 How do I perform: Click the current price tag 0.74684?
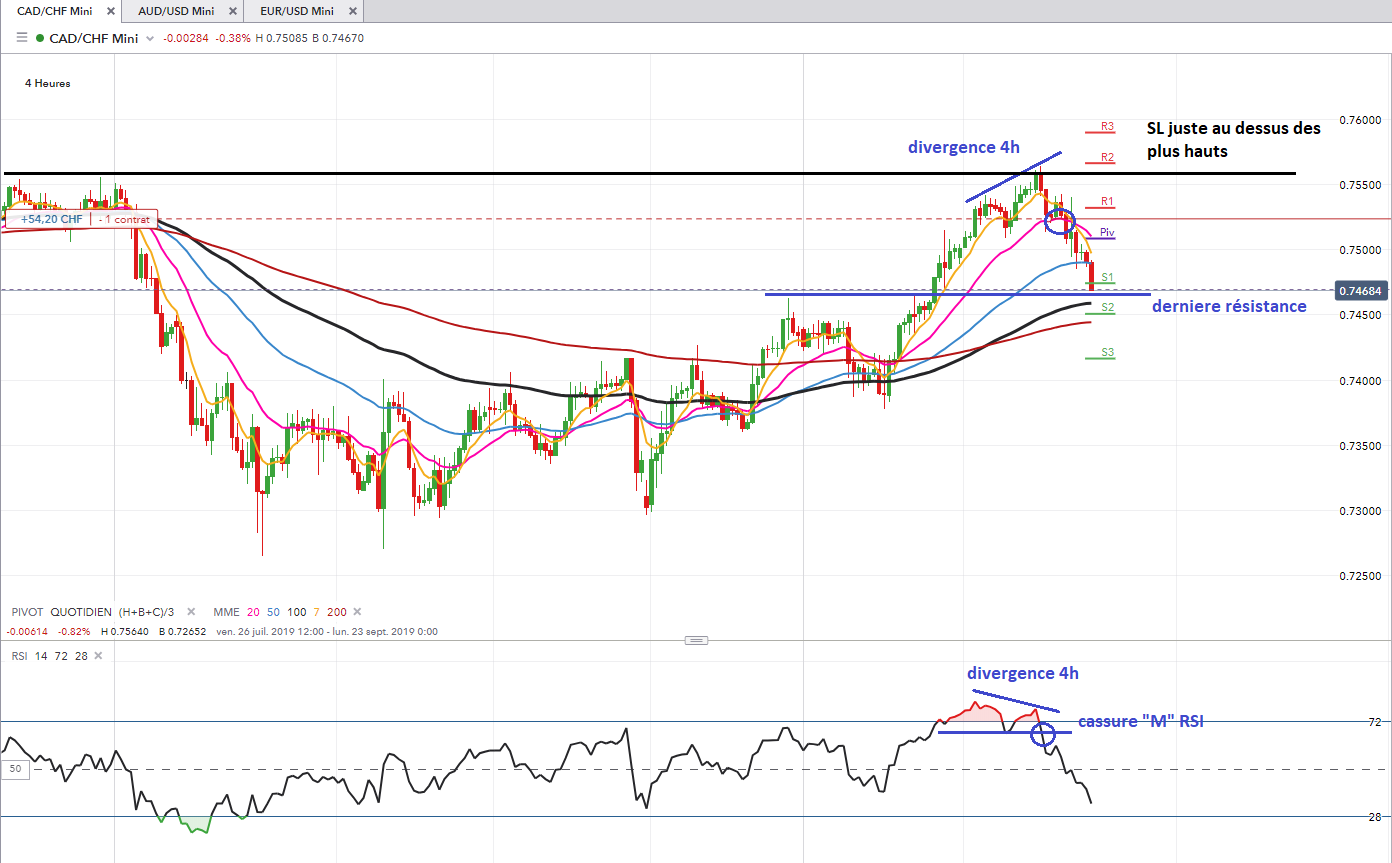tap(1362, 290)
